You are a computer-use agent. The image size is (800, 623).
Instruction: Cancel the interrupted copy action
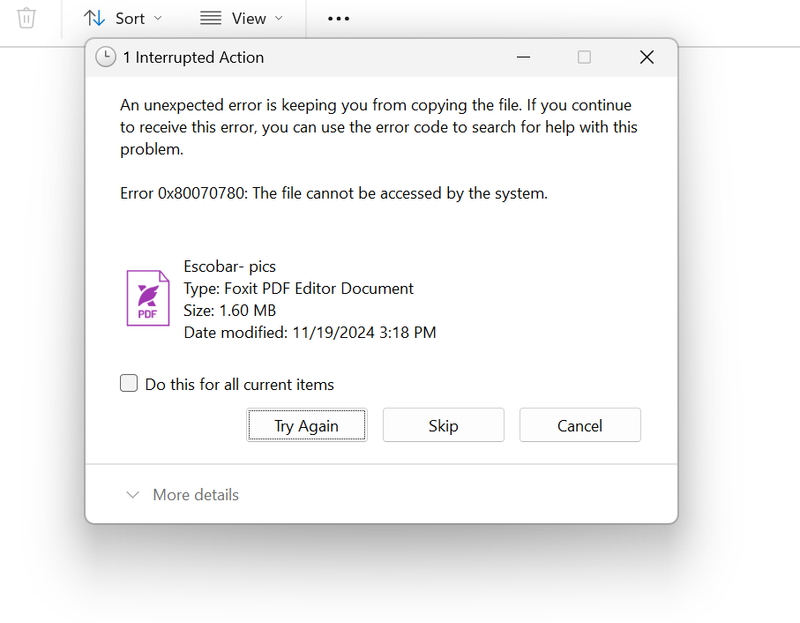[x=580, y=425]
